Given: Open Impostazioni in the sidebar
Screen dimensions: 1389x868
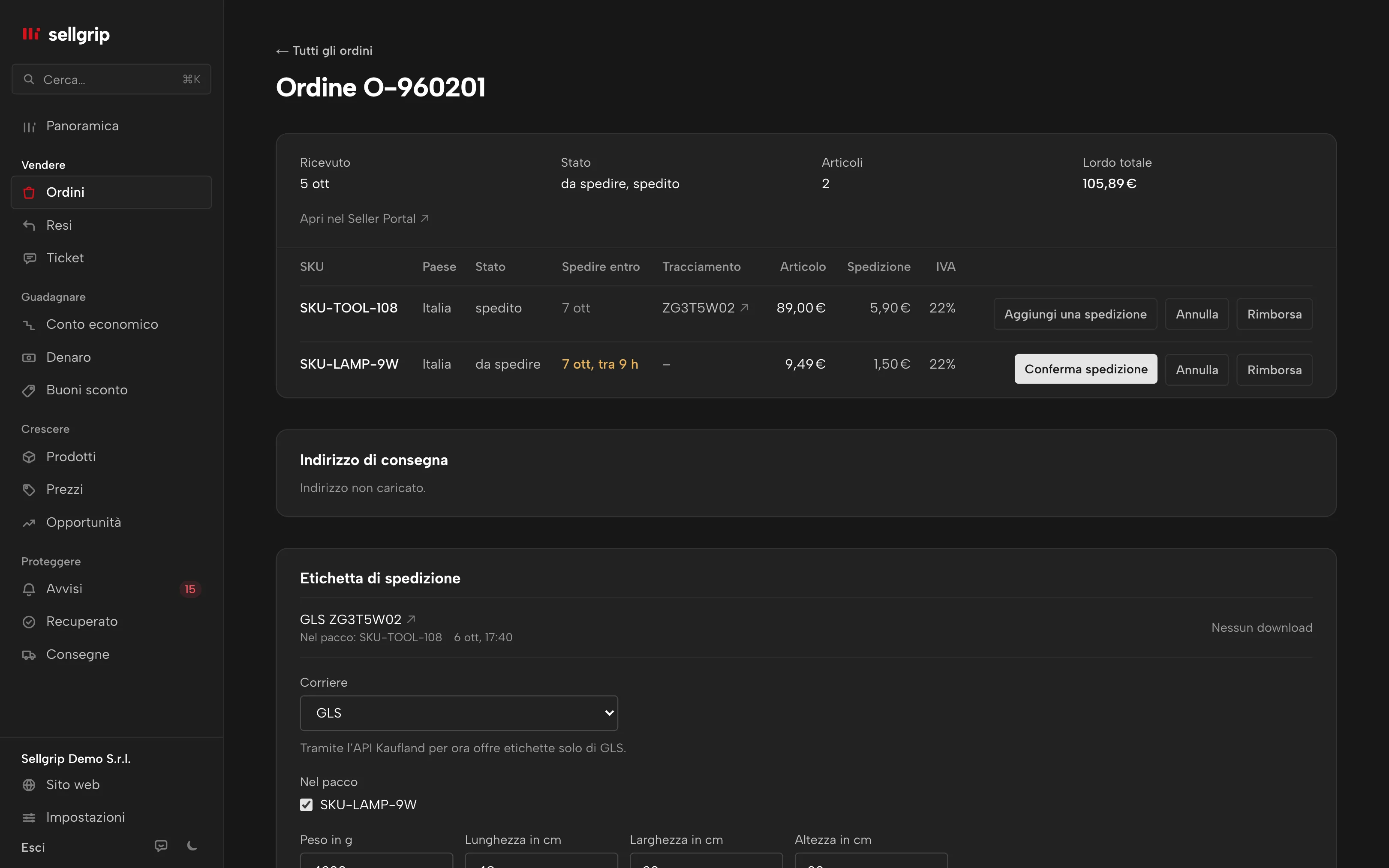Looking at the screenshot, I should point(111,817).
